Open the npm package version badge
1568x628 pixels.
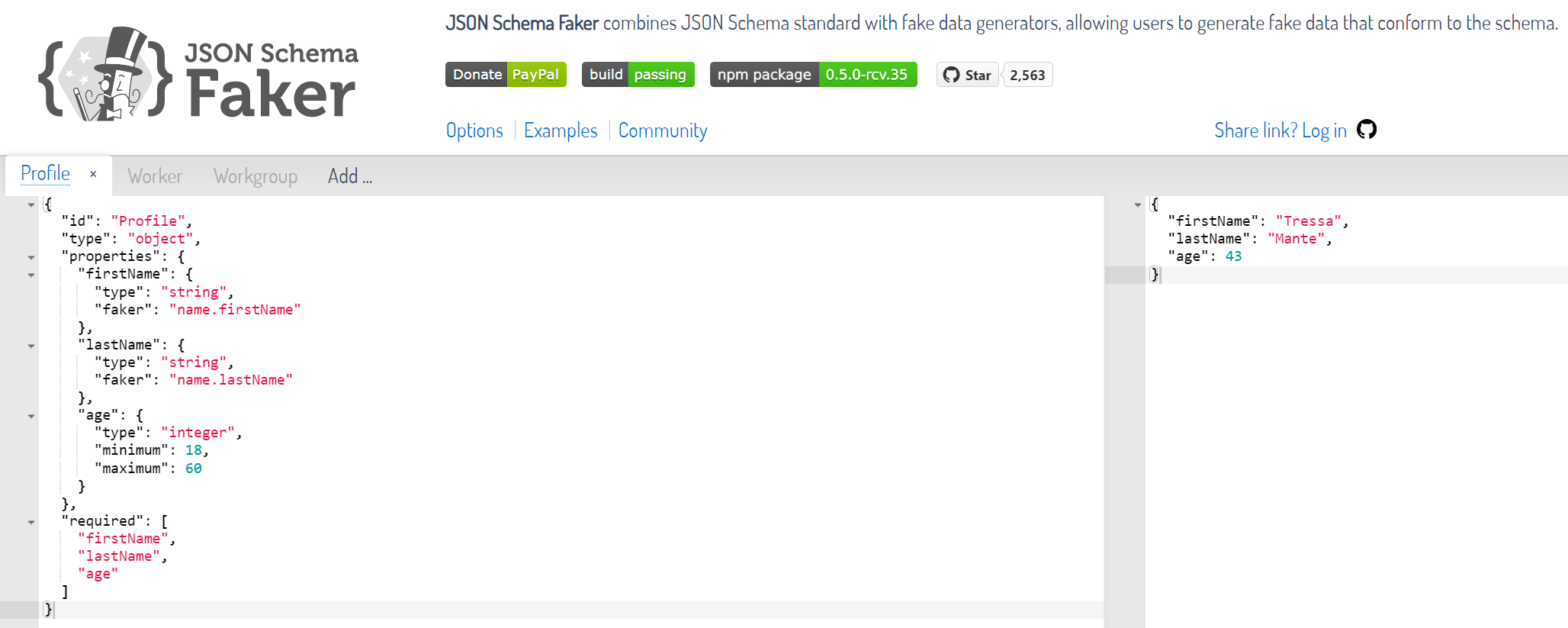coord(813,75)
